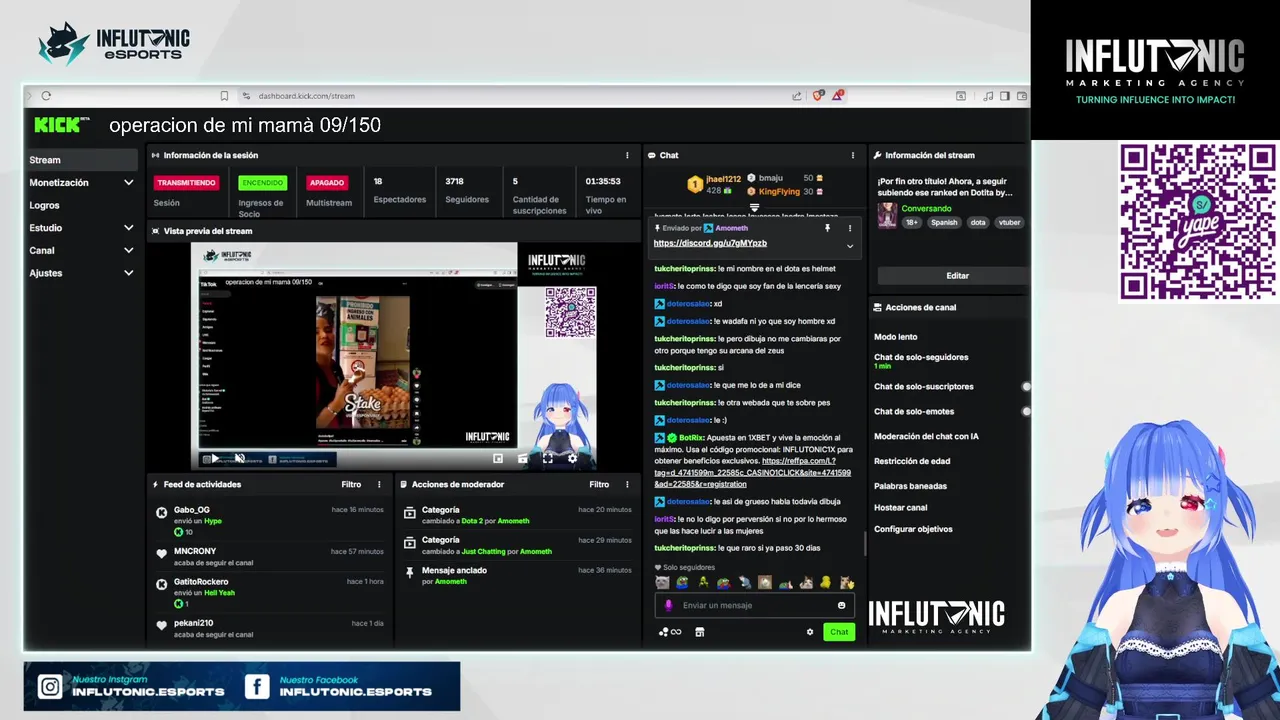This screenshot has width=1280, height=720.
Task: Toggle the Chat de solo-suscriptores switch
Action: coord(1026,386)
